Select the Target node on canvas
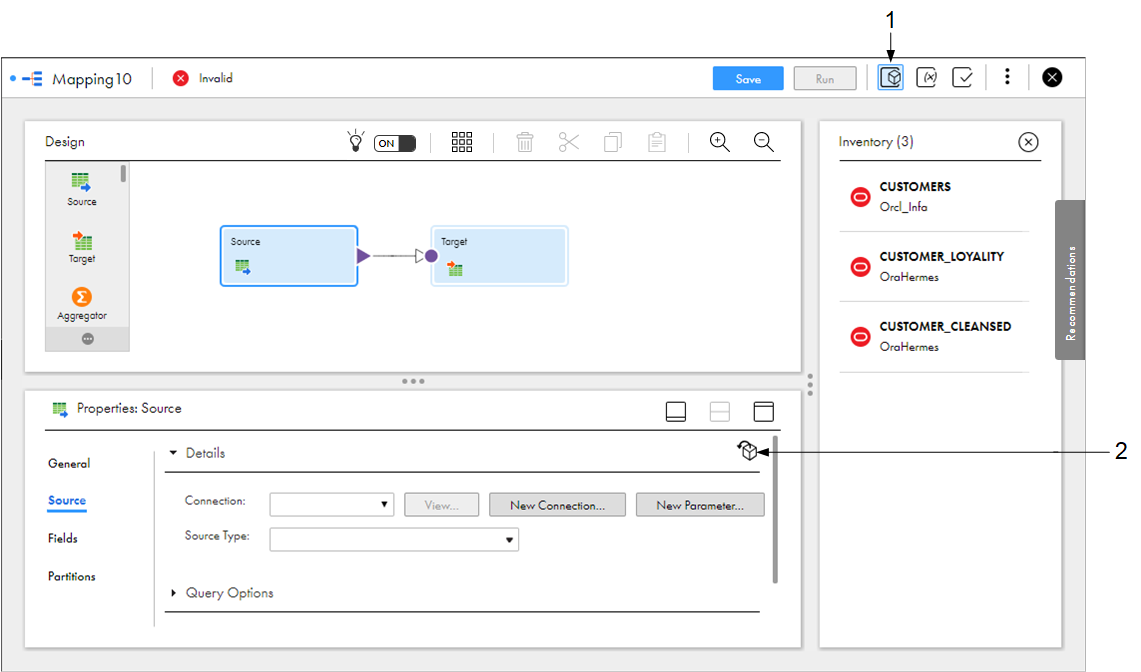 (x=499, y=256)
